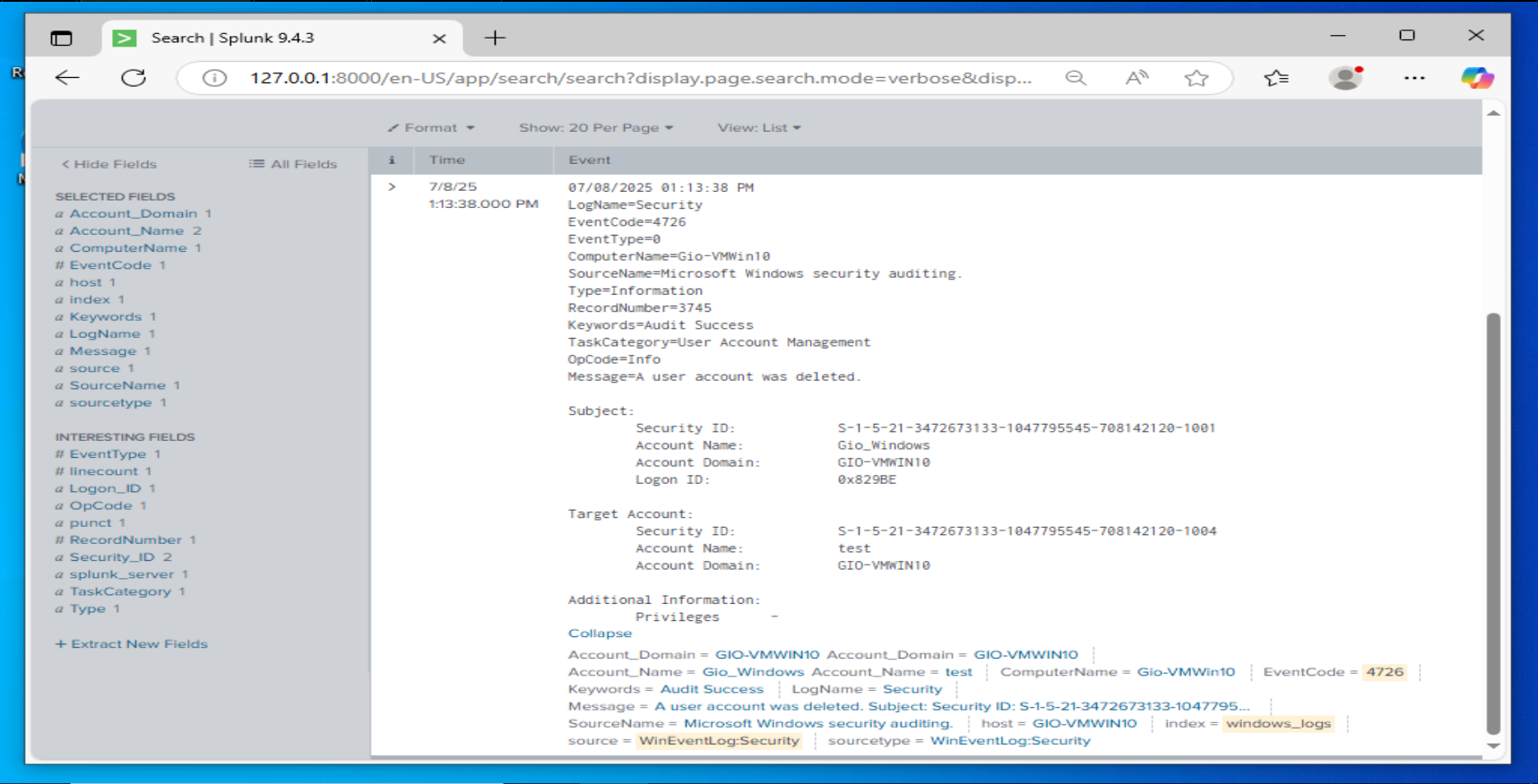Open the Logon_ID interesting field
Image resolution: width=1538 pixels, height=784 pixels.
(105, 487)
